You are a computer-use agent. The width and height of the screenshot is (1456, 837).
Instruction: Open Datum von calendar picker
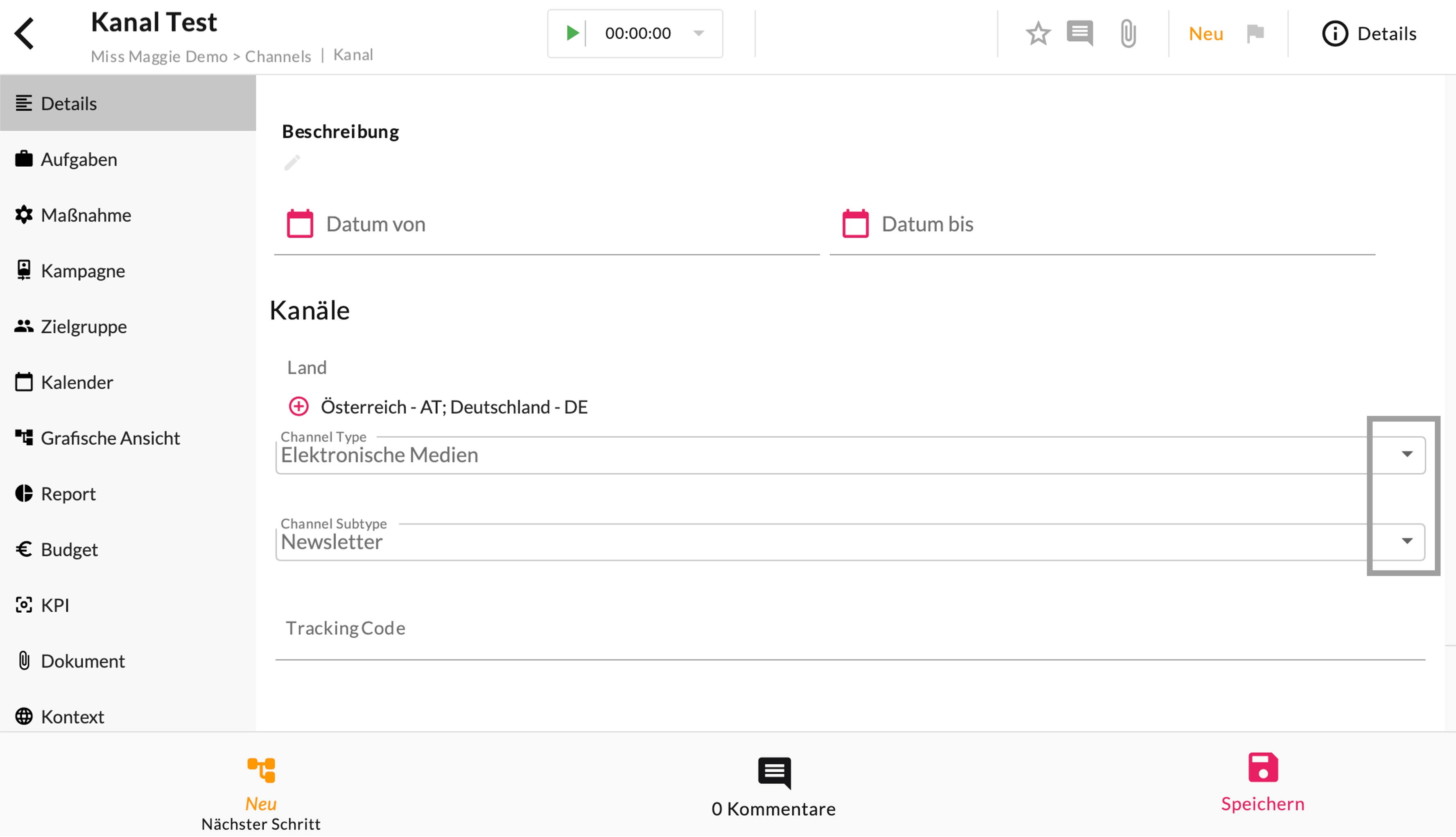(x=300, y=224)
